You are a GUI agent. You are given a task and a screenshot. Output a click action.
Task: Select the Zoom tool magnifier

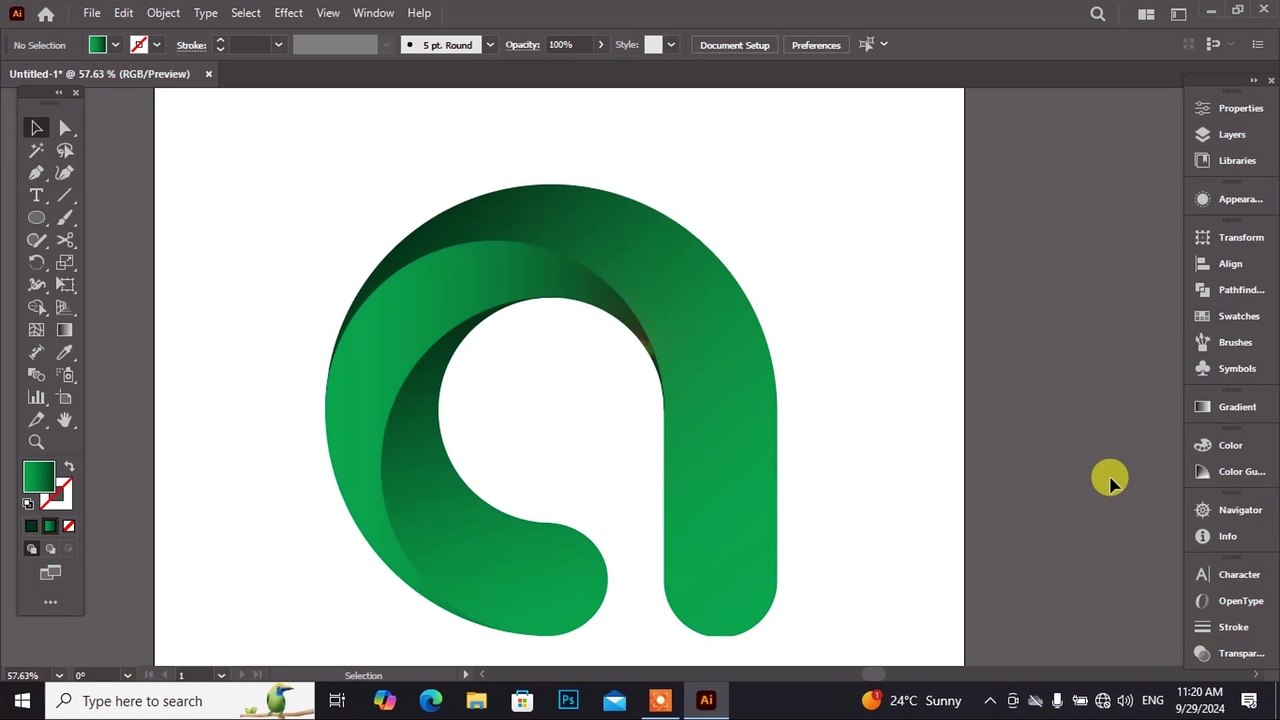[36, 442]
